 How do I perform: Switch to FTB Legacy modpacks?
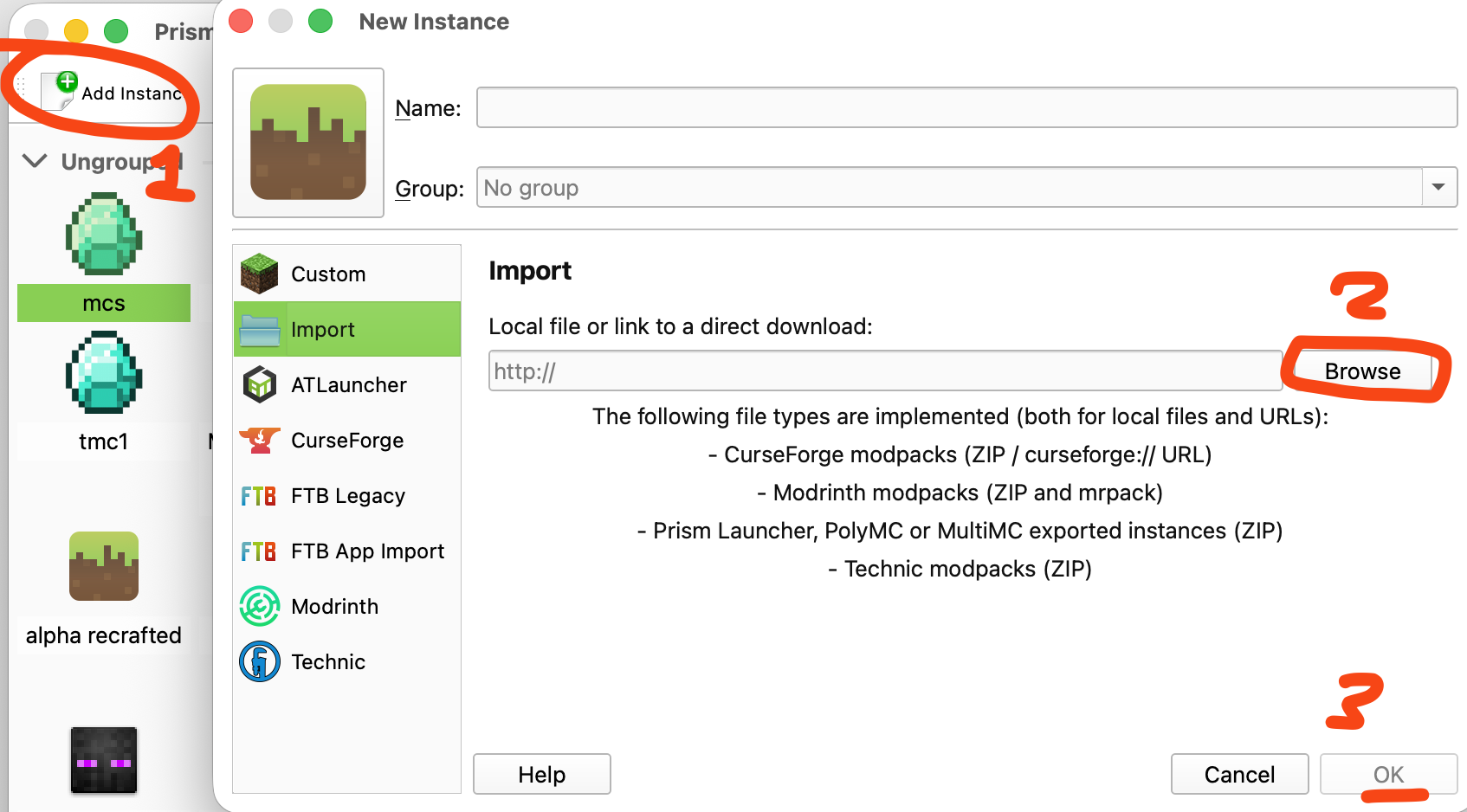[347, 495]
